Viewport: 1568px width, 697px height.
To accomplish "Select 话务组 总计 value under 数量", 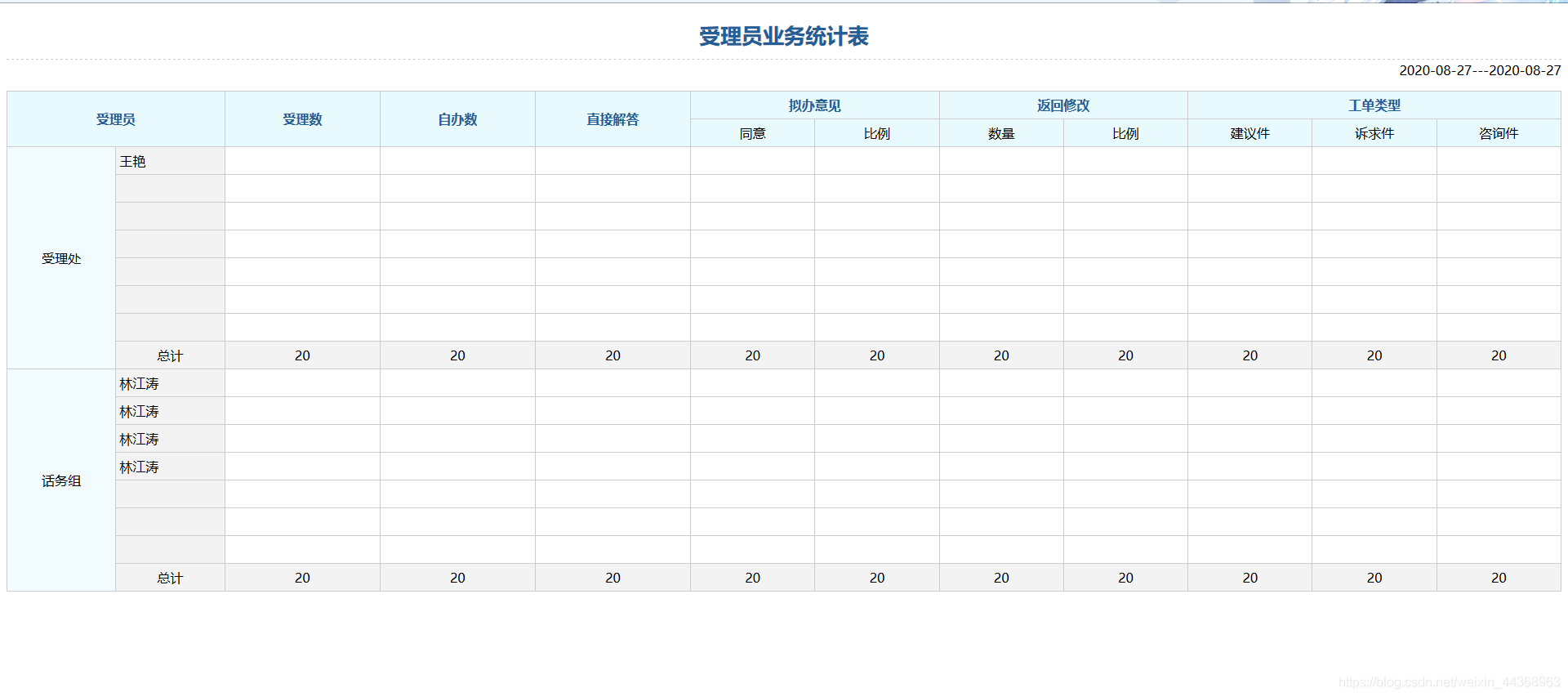I will 1001,578.
